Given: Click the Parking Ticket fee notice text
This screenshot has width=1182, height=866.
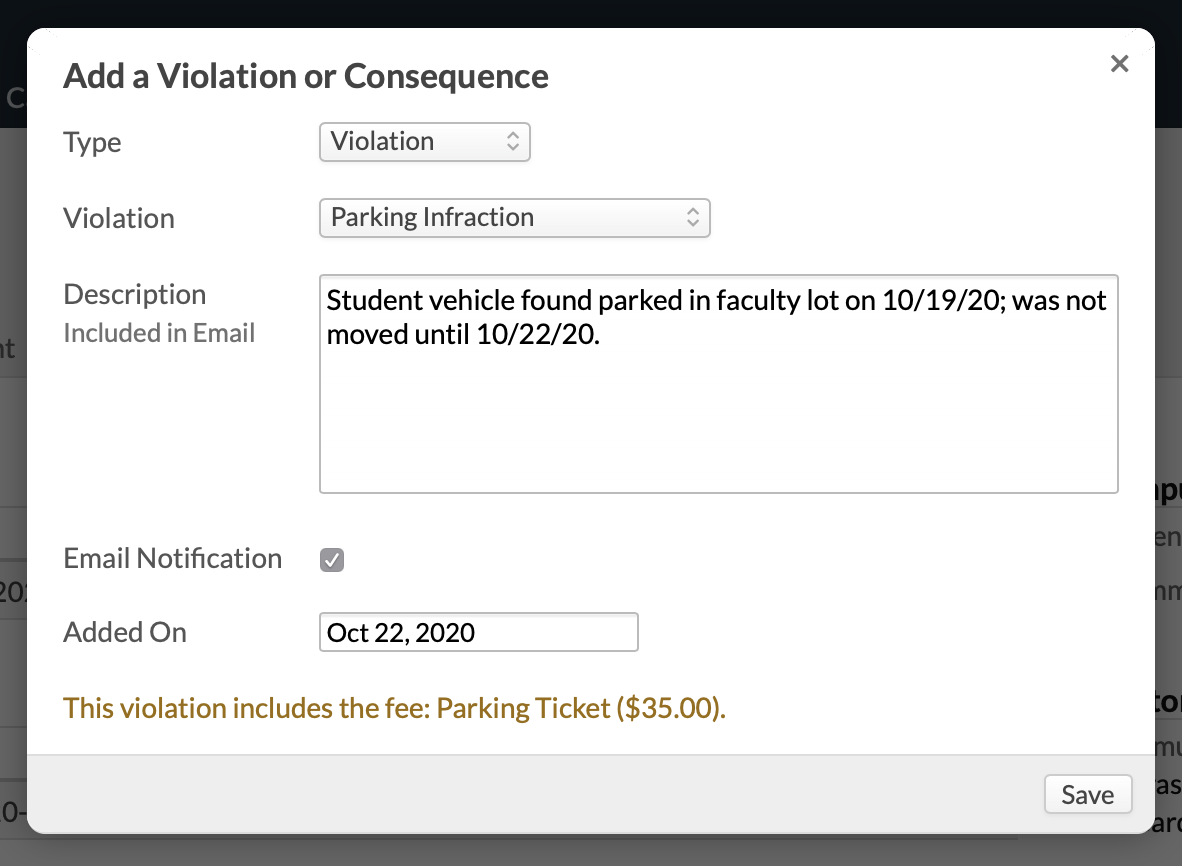Looking at the screenshot, I should pos(394,708).
